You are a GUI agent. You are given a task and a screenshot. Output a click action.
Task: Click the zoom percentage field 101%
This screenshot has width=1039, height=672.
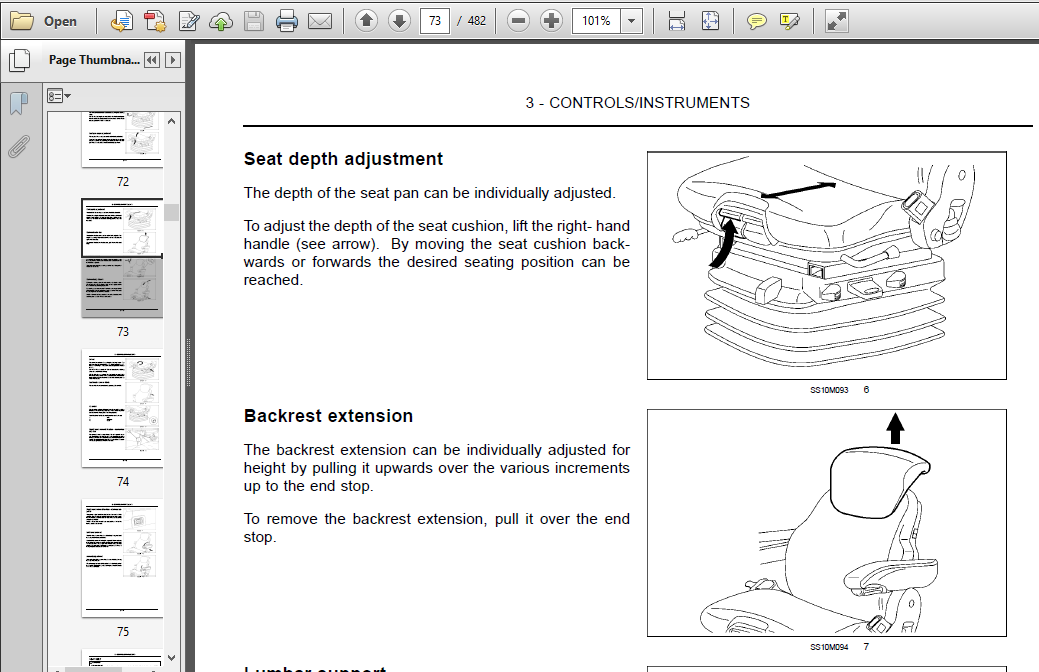coord(596,21)
